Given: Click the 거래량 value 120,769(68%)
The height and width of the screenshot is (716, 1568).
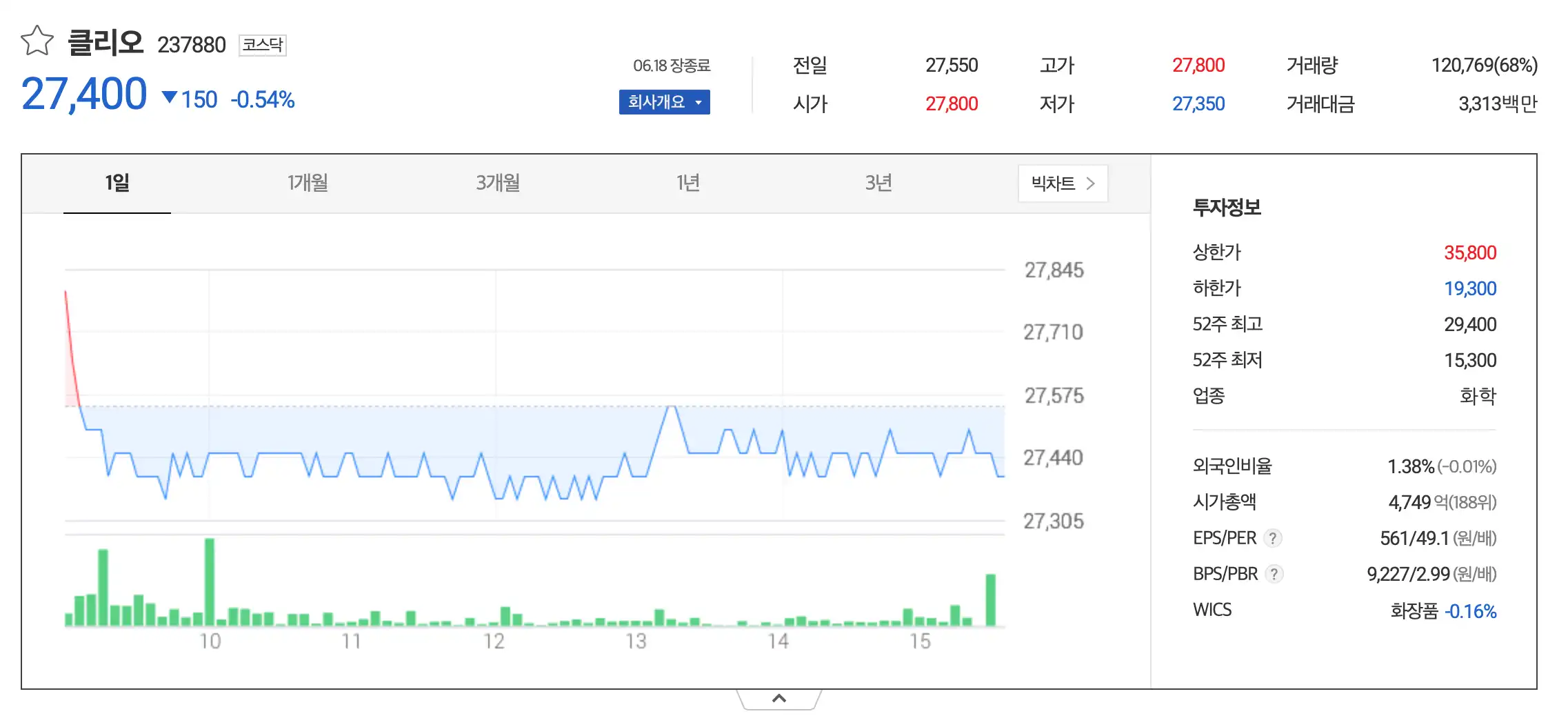Looking at the screenshot, I should [x=1485, y=66].
